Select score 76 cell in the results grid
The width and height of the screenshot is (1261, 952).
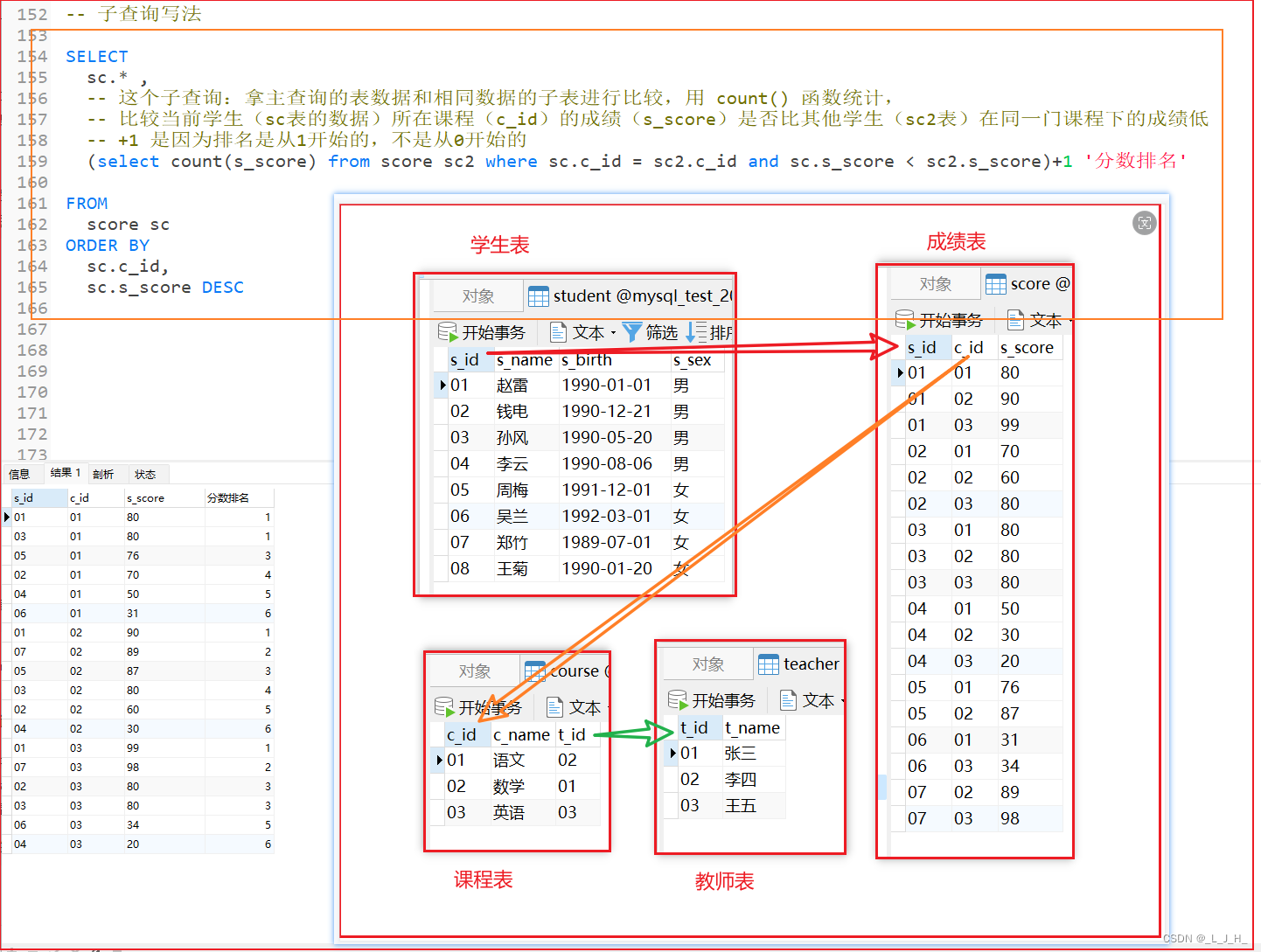(x=164, y=556)
